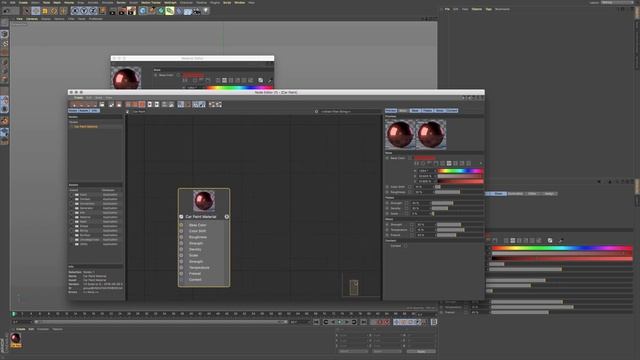This screenshot has height=360, width=640.
Task: Expand the Shape asset folder
Action: click(x=72, y=226)
